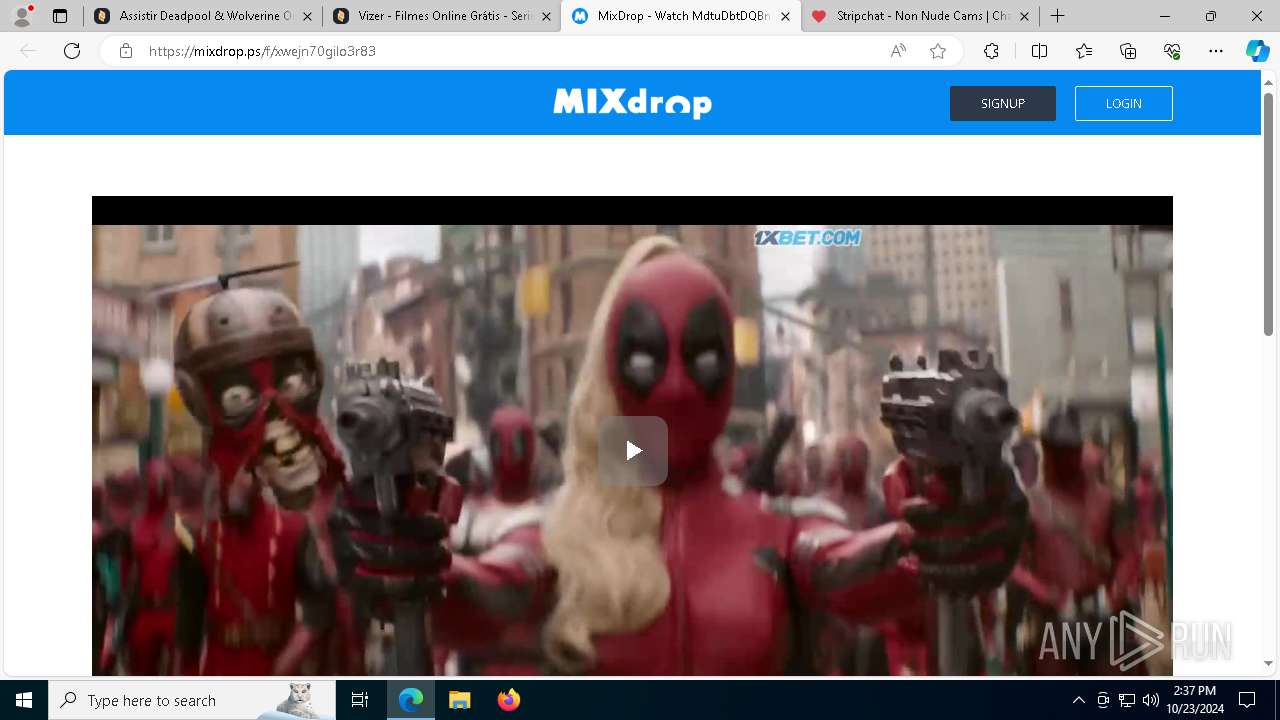
Task: Close the Vizer tab
Action: [x=546, y=16]
